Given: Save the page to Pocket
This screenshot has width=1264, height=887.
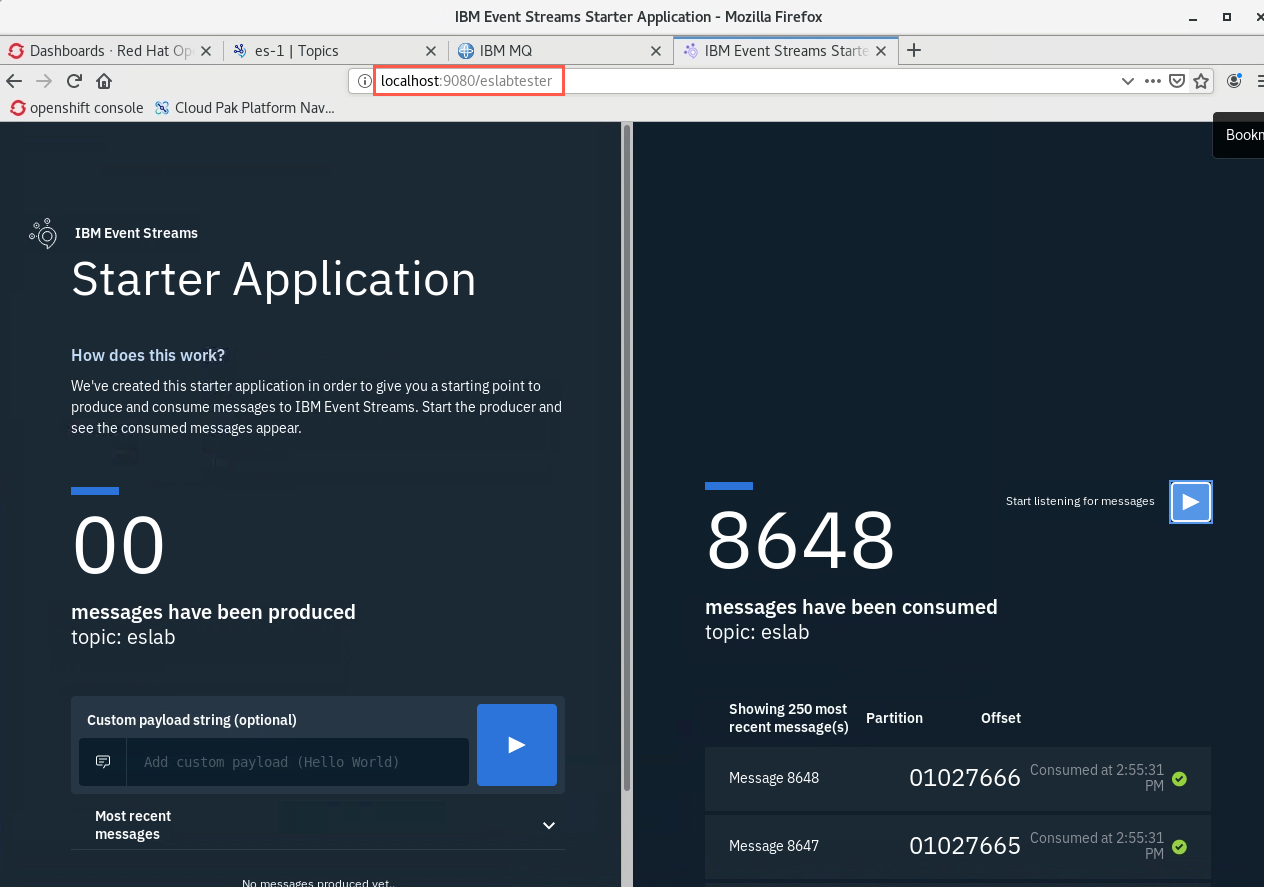Looking at the screenshot, I should pyautogui.click(x=1178, y=81).
